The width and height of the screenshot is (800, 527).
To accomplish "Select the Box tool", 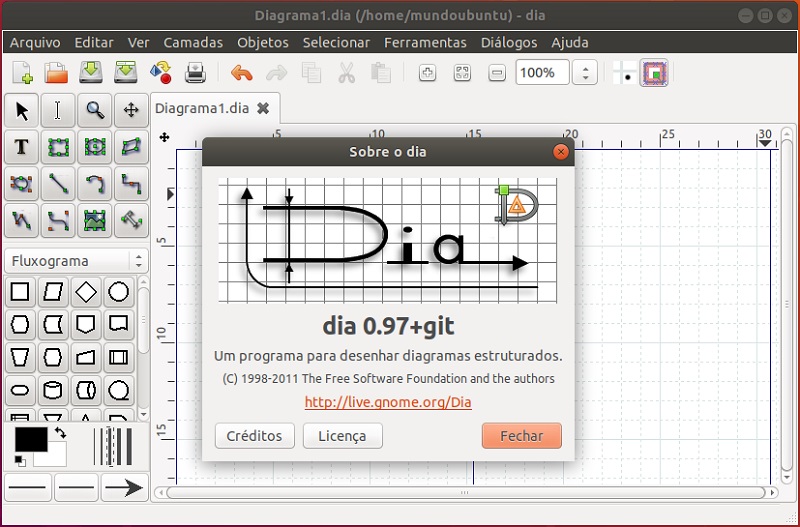I will (x=58, y=147).
